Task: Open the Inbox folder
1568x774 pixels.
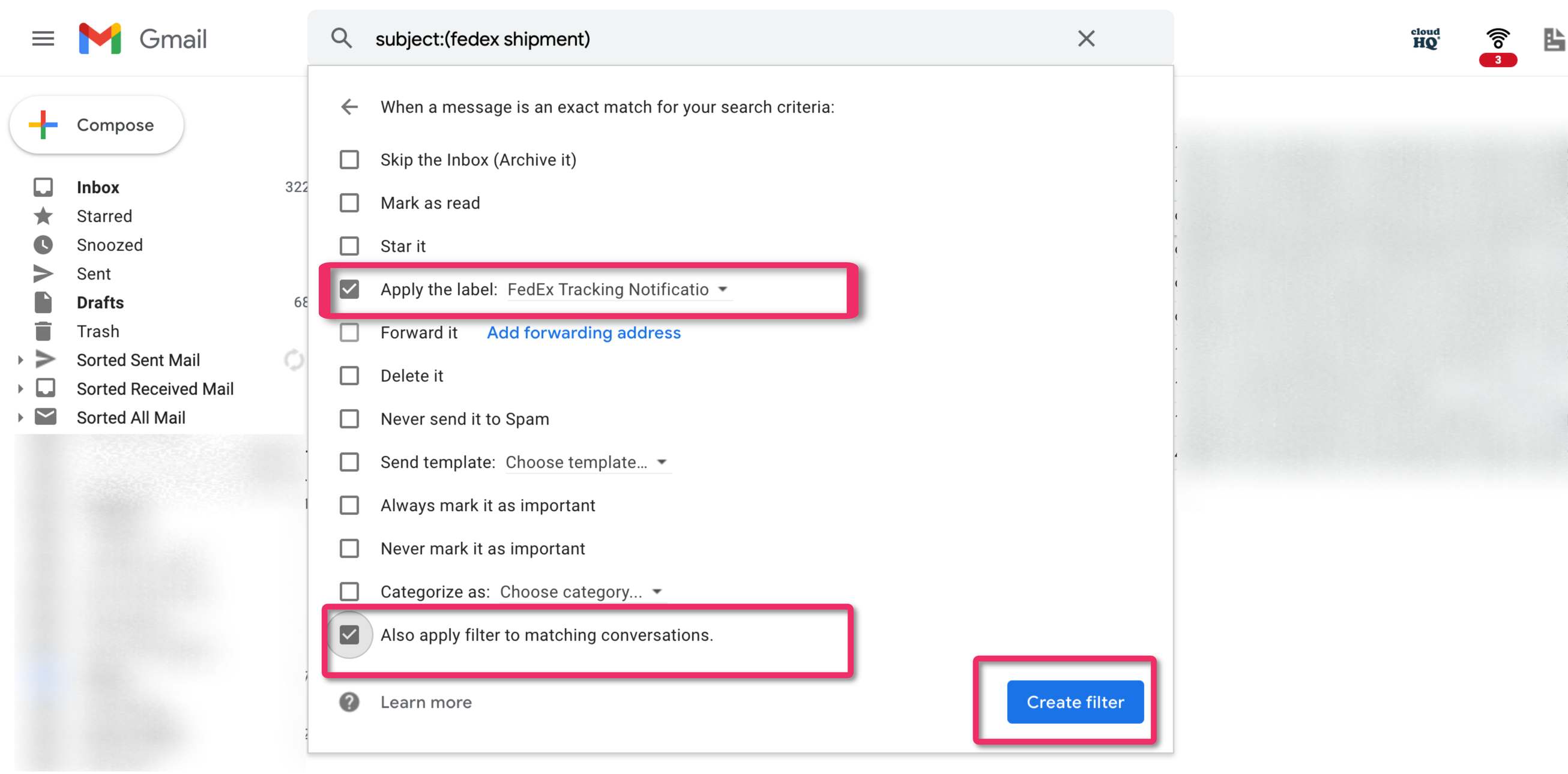Action: pyautogui.click(x=97, y=187)
